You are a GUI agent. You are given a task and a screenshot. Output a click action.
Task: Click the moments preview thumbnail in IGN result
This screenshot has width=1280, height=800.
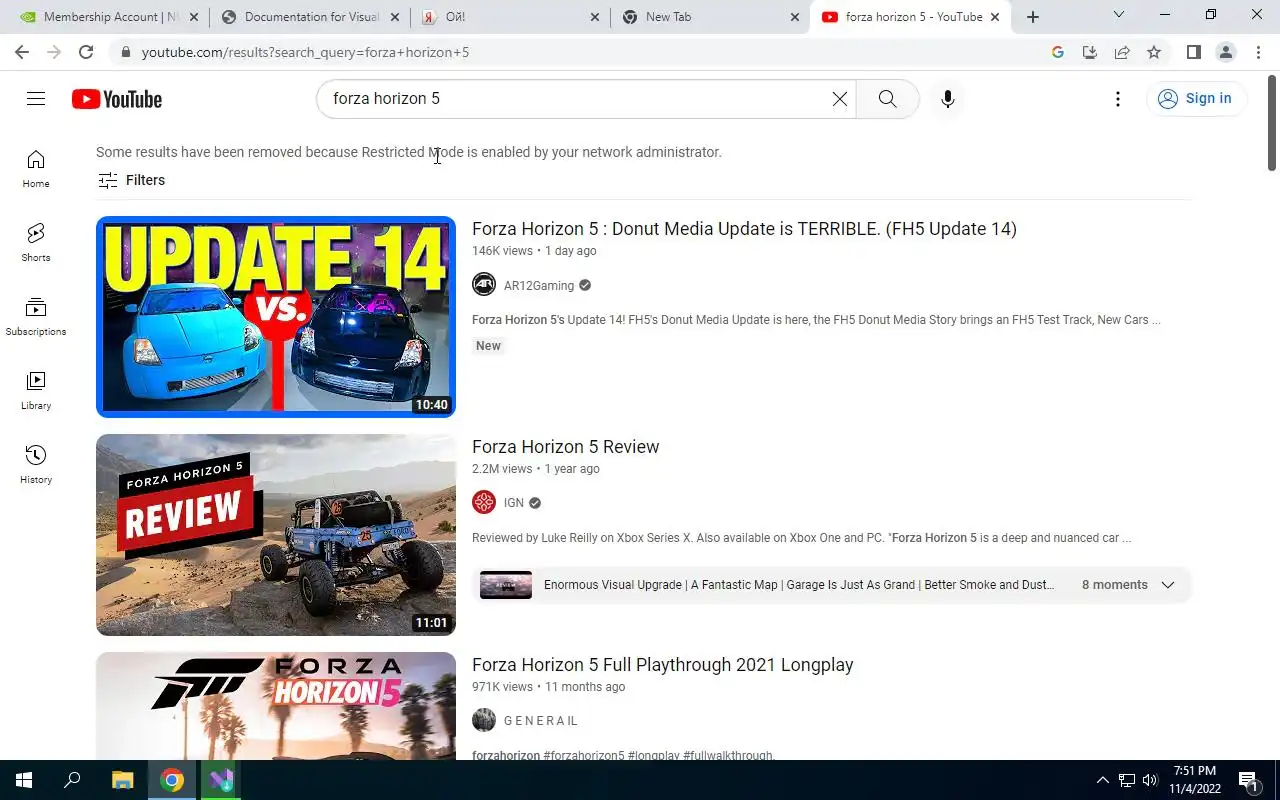(x=506, y=585)
